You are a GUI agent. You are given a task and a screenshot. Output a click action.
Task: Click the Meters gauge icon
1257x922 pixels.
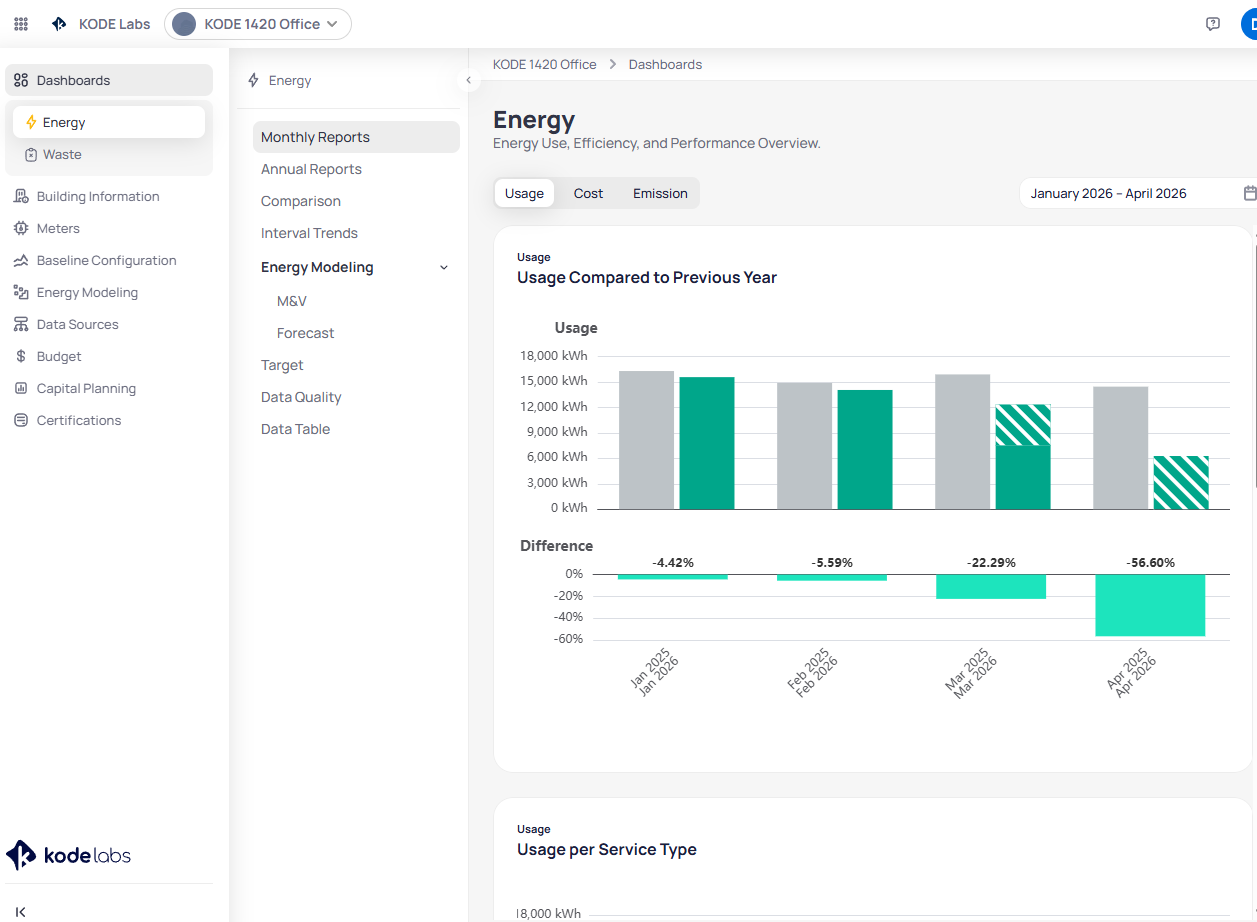[21, 228]
